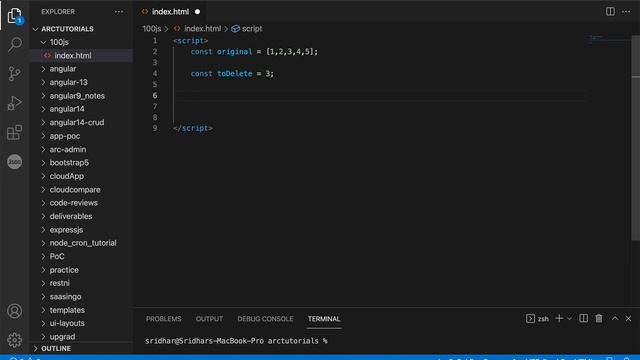Image resolution: width=640 pixels, height=360 pixels.
Task: Expand the OUTLINE section
Action: [x=35, y=349]
